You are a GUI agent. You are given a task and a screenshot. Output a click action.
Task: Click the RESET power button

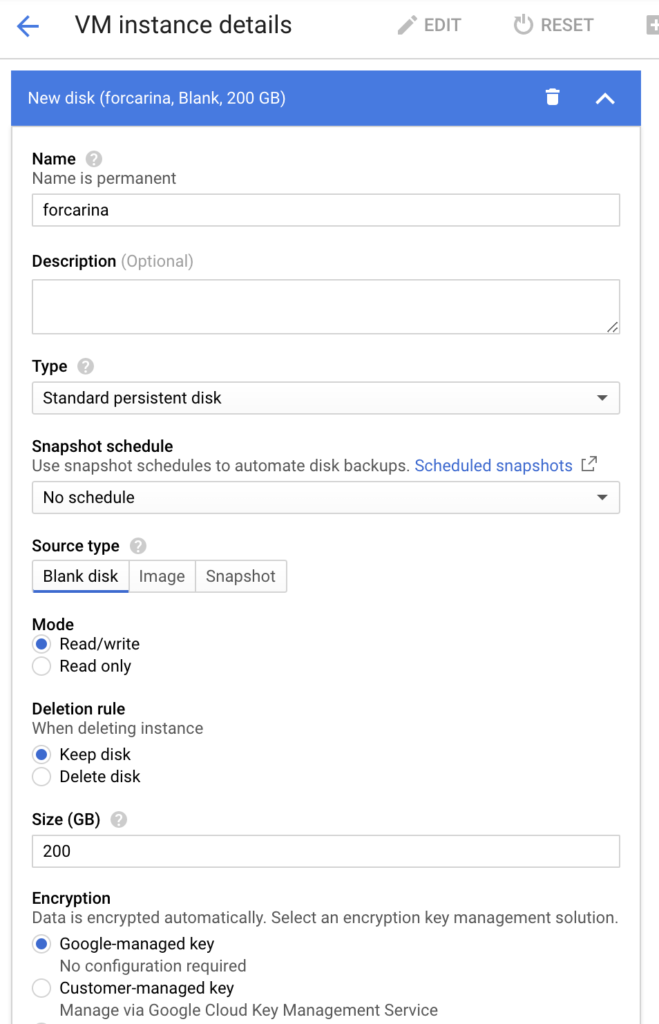(553, 26)
